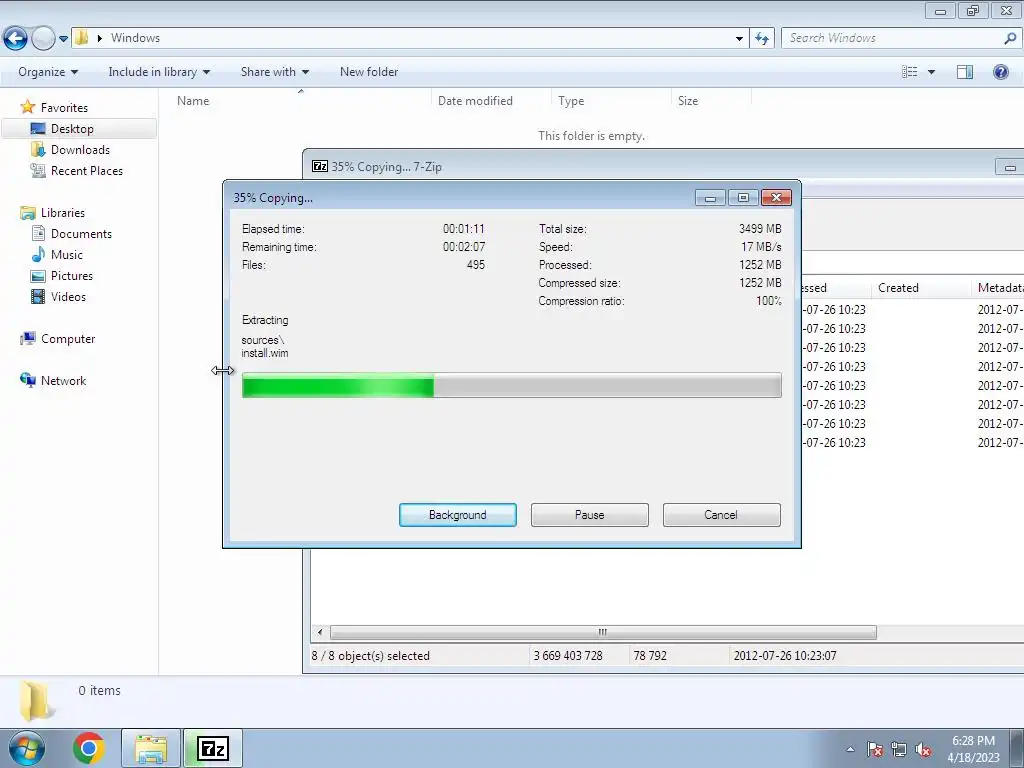
Task: Click the Explorer Forward navigation arrow
Action: [43, 39]
